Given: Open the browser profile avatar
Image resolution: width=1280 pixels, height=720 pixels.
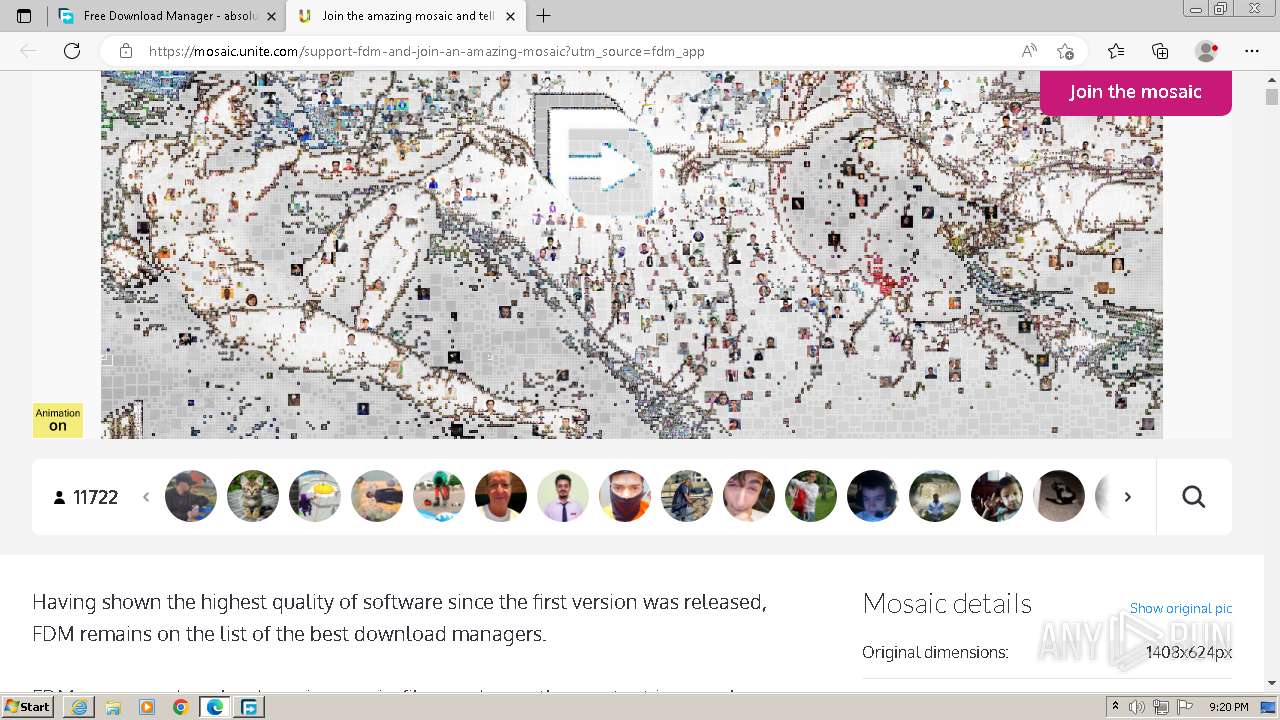Looking at the screenshot, I should pyautogui.click(x=1206, y=51).
